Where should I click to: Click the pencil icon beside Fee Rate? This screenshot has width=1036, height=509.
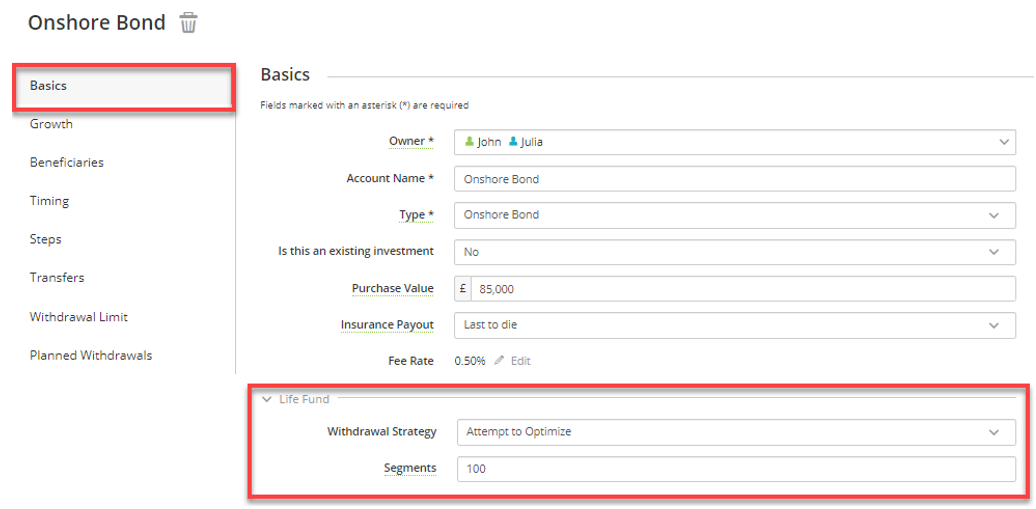tap(500, 361)
